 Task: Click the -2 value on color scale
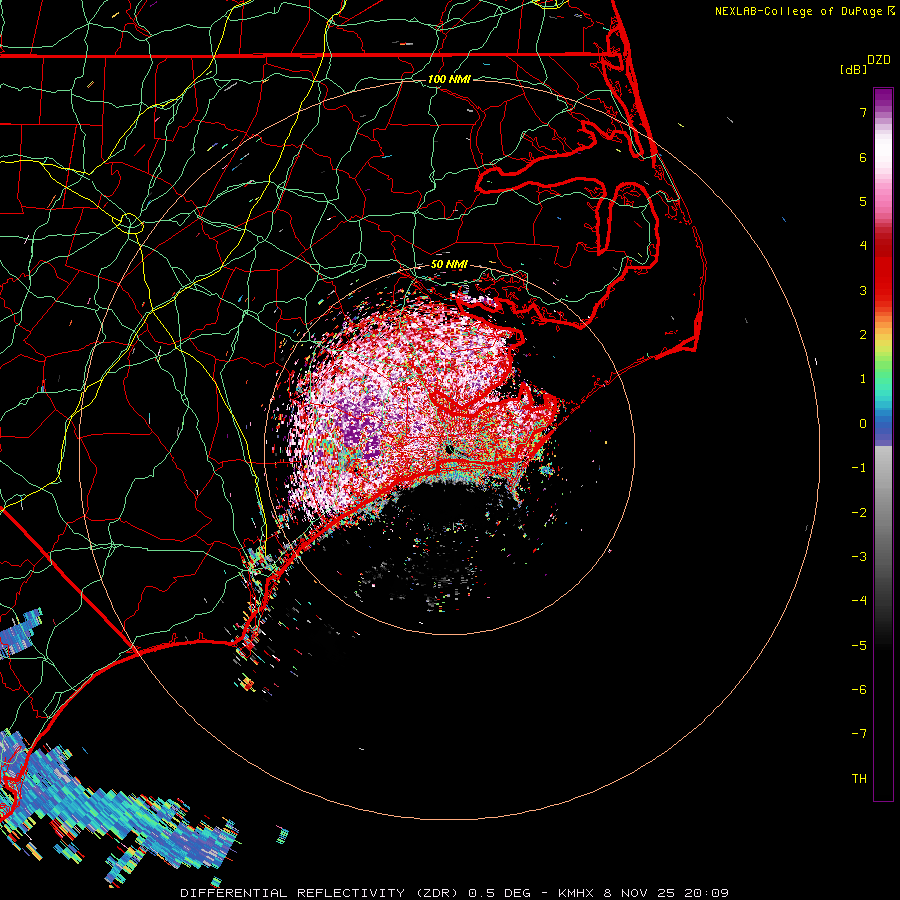859,513
